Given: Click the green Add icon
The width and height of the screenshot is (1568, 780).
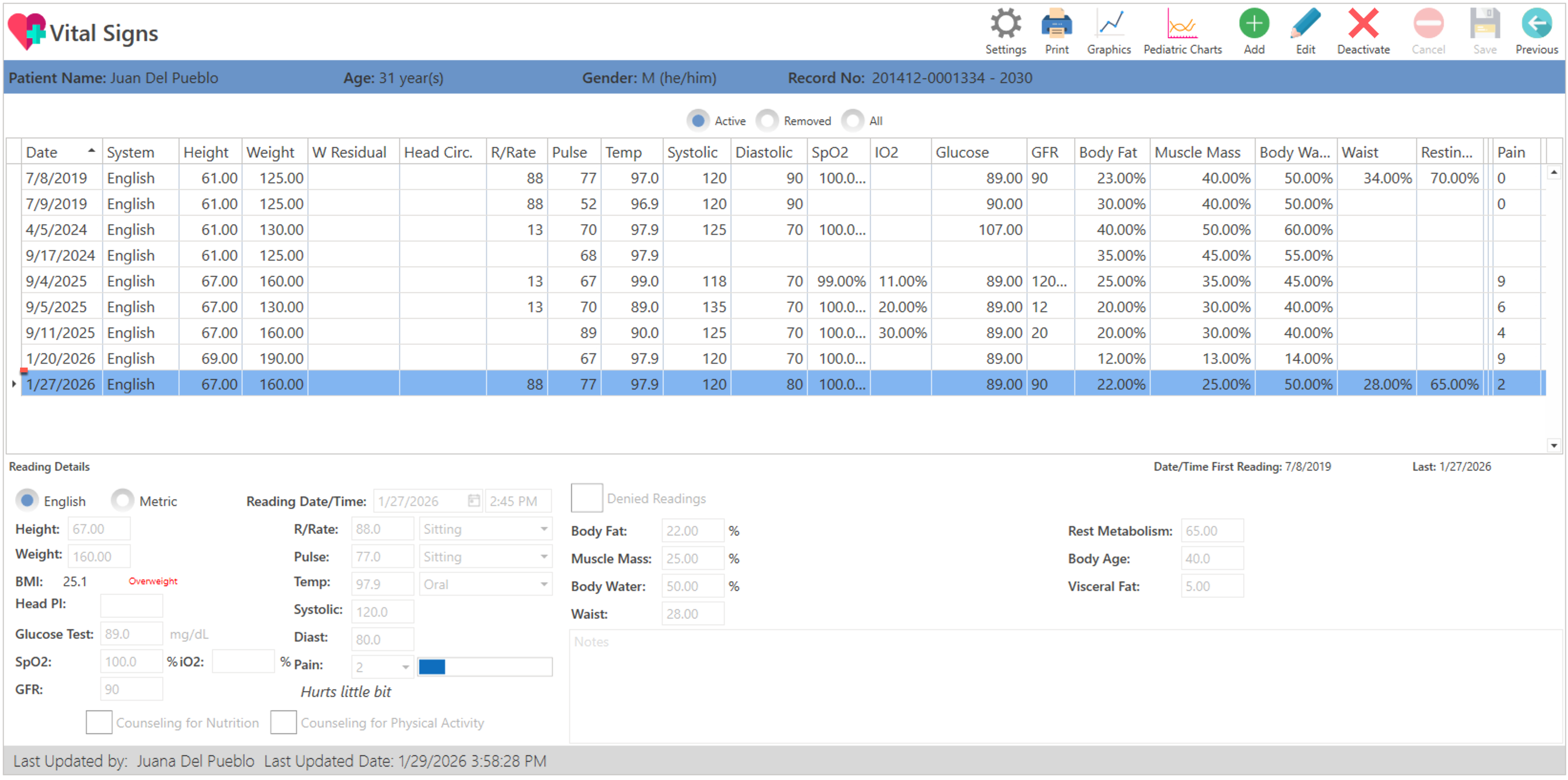Looking at the screenshot, I should [x=1253, y=25].
